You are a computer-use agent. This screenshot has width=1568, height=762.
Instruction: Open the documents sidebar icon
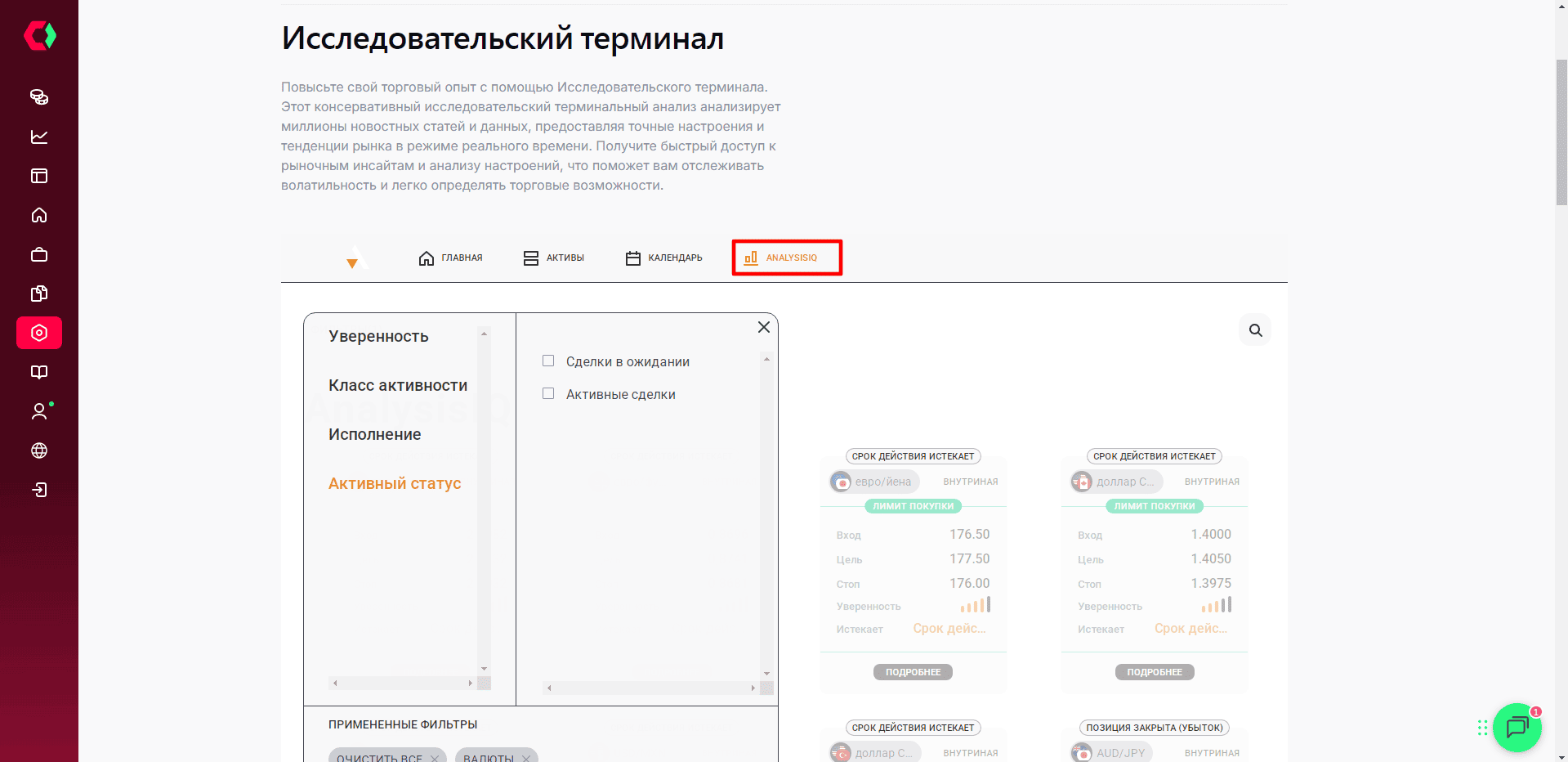pyautogui.click(x=39, y=294)
